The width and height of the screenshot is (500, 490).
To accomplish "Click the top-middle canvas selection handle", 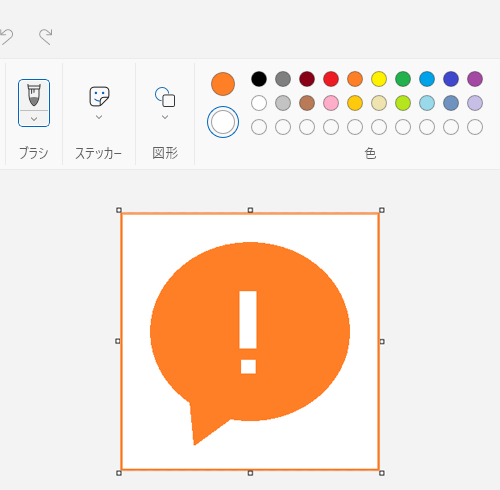I will pos(250,210).
